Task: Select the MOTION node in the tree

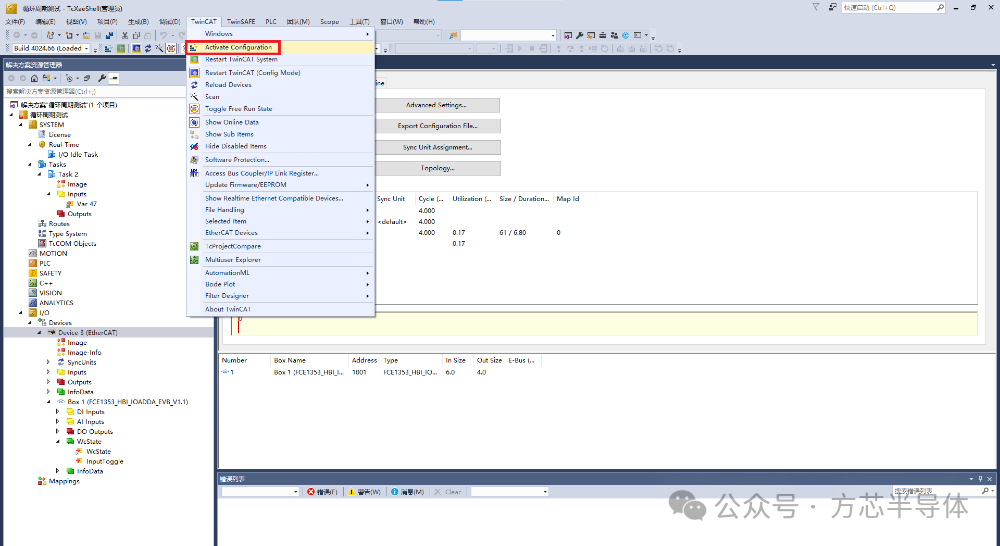Action: (53, 254)
